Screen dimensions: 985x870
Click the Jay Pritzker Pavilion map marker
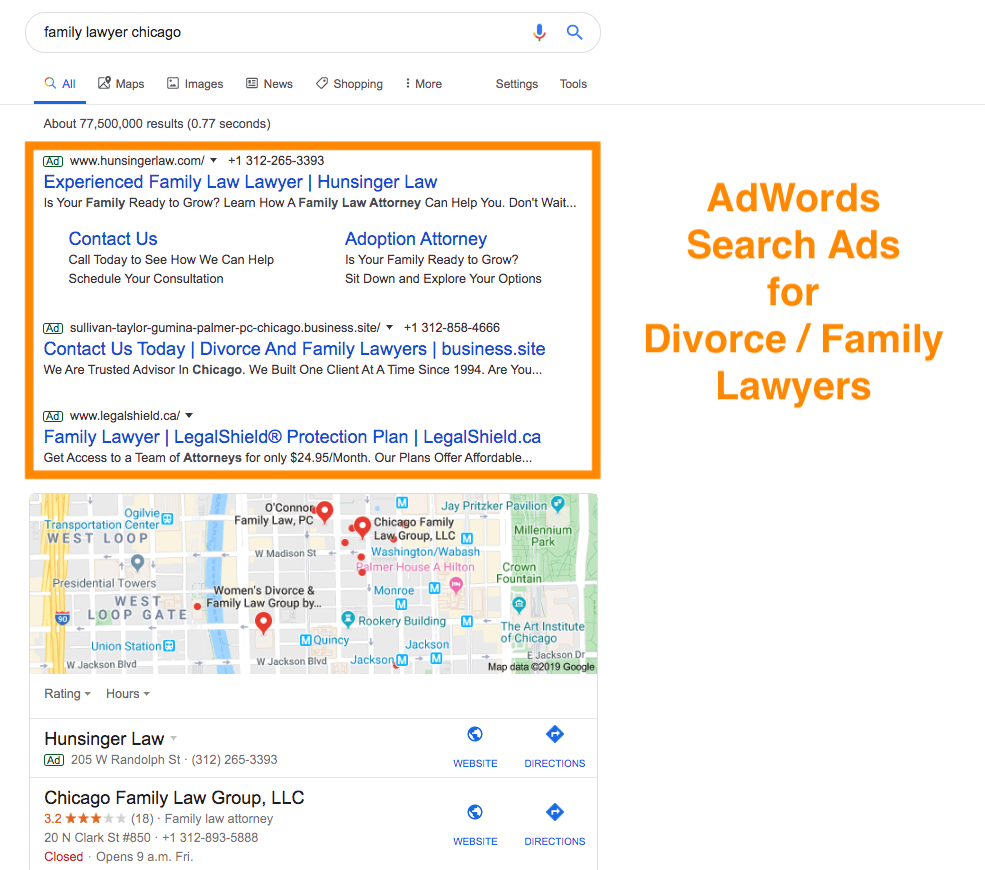point(557,503)
